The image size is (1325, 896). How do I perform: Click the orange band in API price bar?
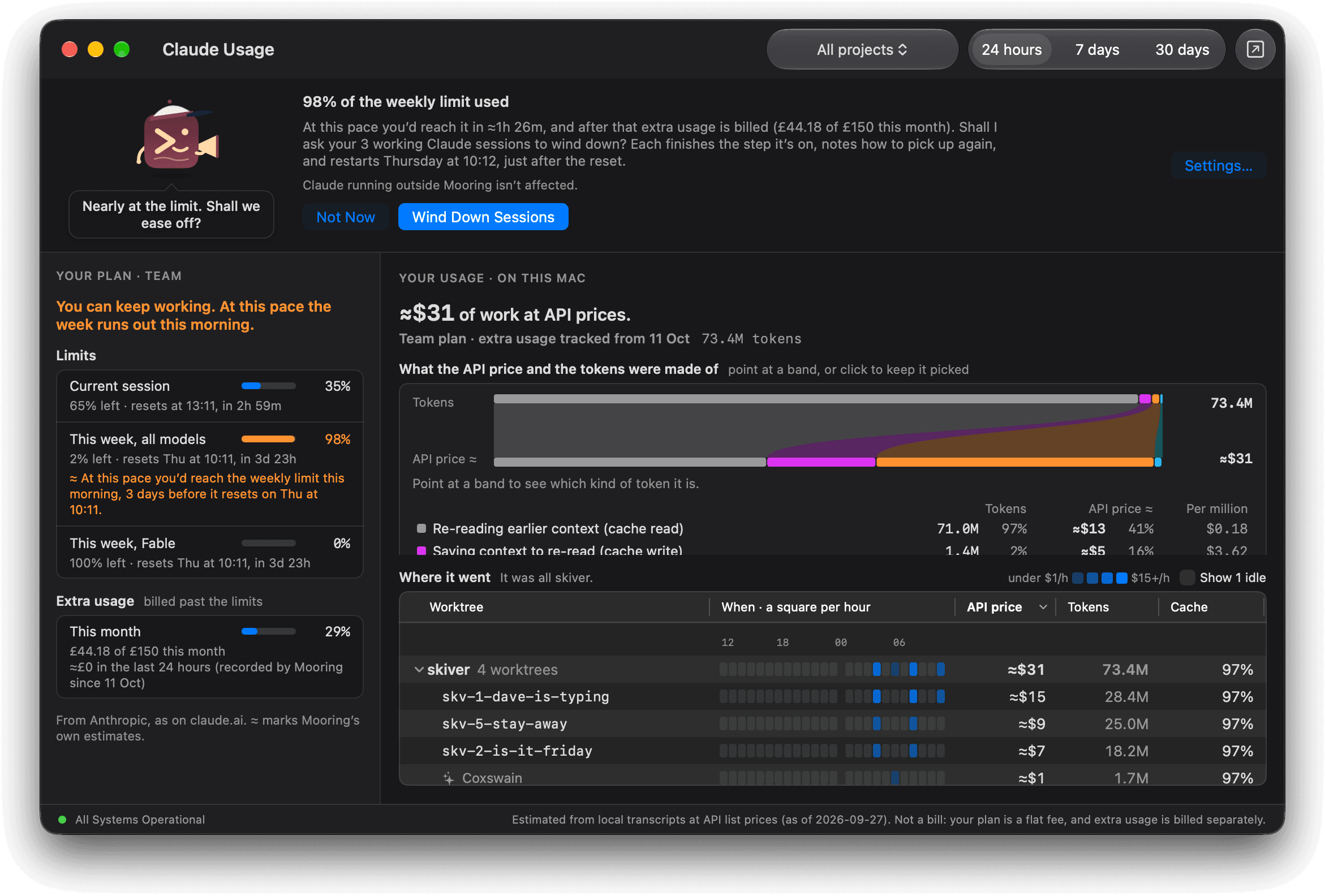[1015, 462]
